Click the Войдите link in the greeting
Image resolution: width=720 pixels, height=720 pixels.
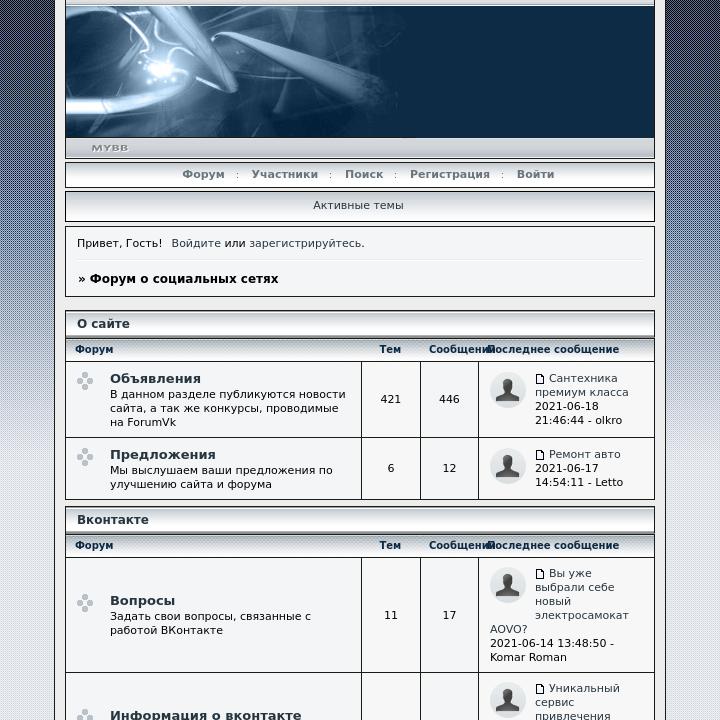click(x=196, y=243)
